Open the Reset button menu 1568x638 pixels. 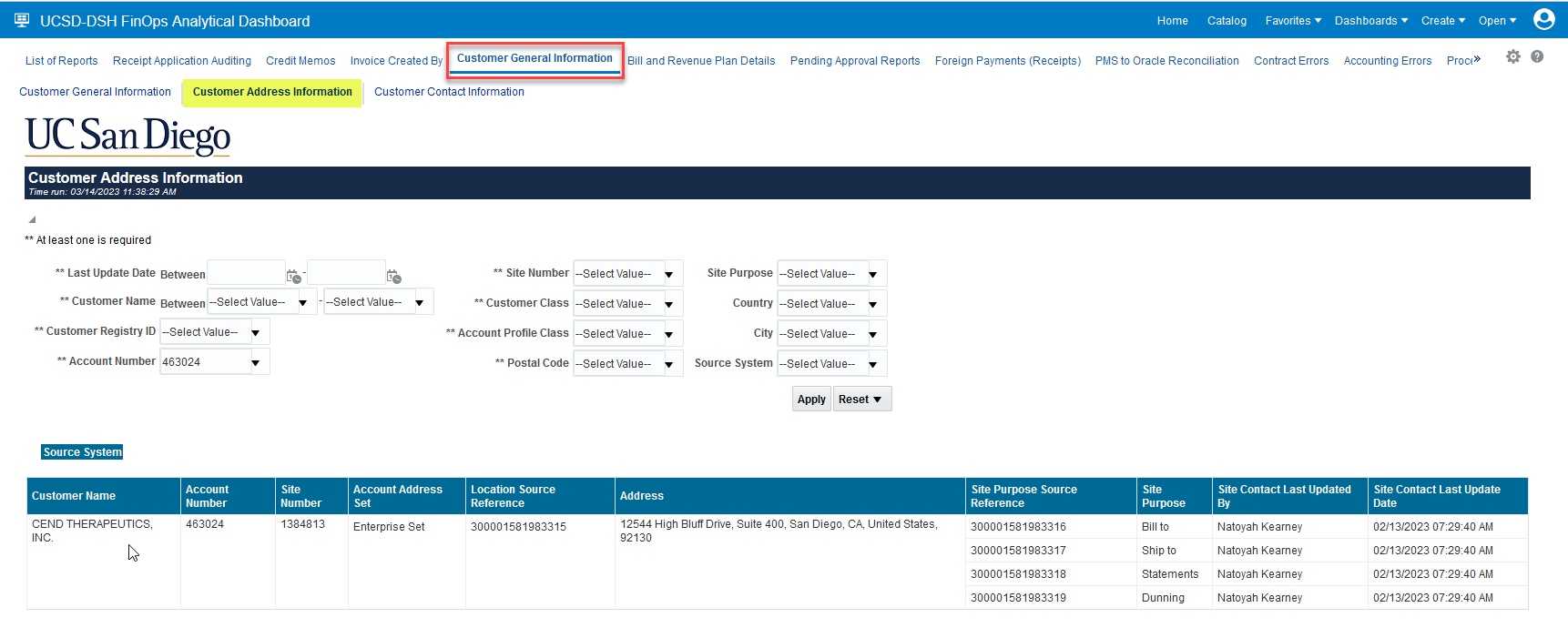(861, 400)
